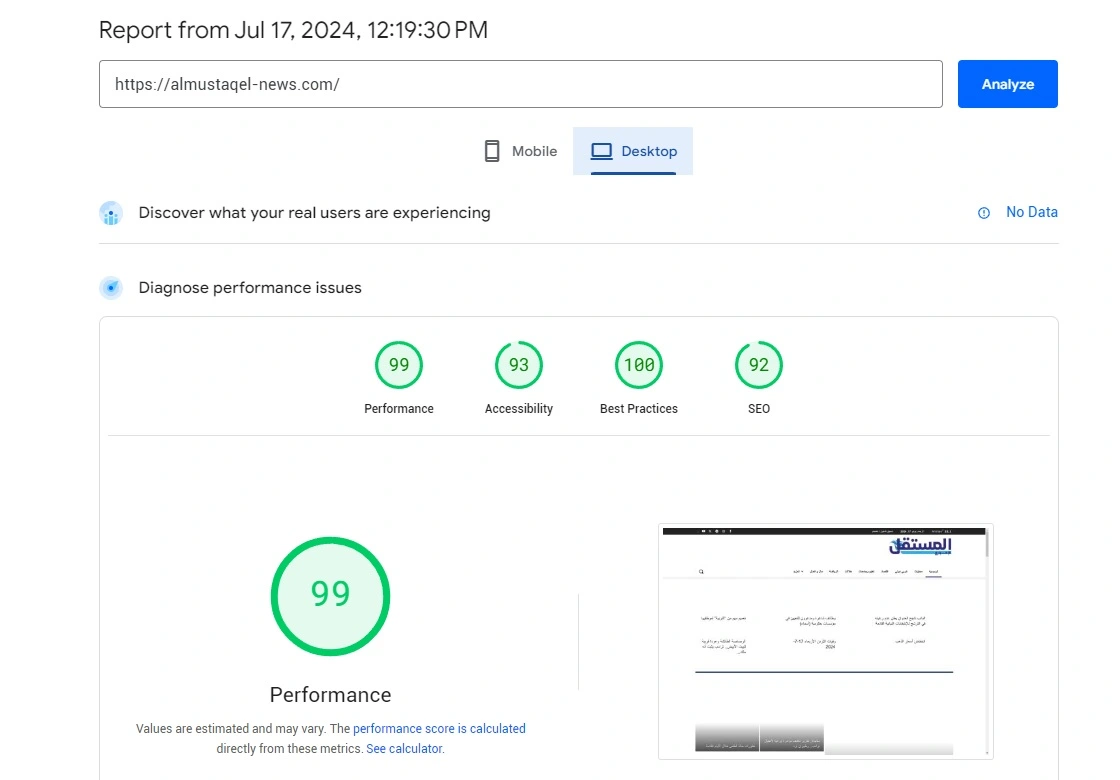This screenshot has height=780, width=1120.
Task: Click the website screenshot thumbnail
Action: pos(825,641)
